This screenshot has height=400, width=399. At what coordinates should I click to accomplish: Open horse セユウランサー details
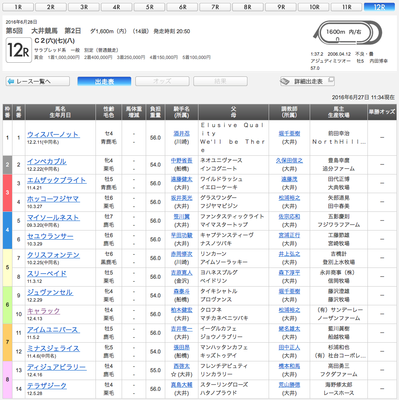[50, 236]
